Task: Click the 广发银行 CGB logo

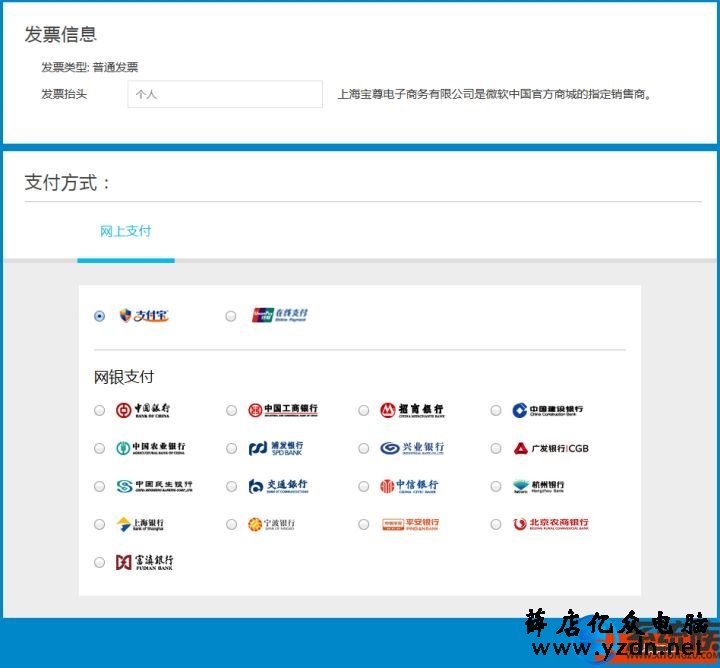Action: (551, 448)
